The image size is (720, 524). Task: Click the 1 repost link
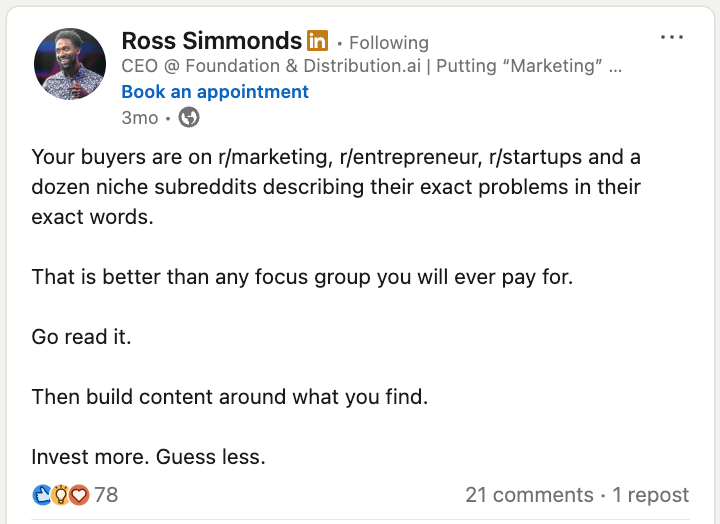651,495
